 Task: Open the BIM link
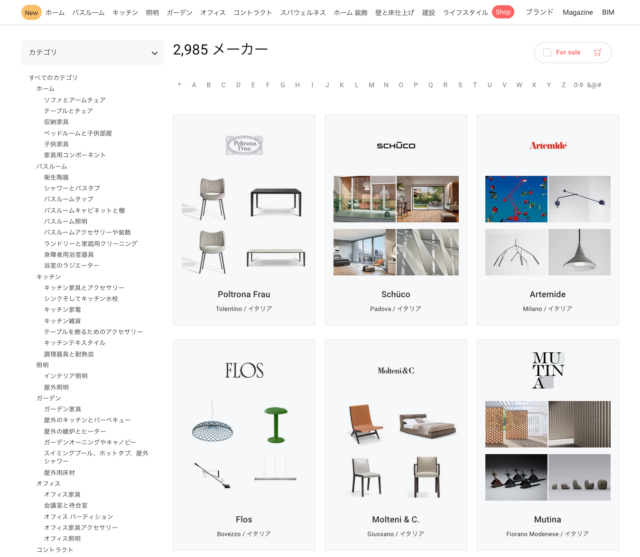tap(608, 12)
